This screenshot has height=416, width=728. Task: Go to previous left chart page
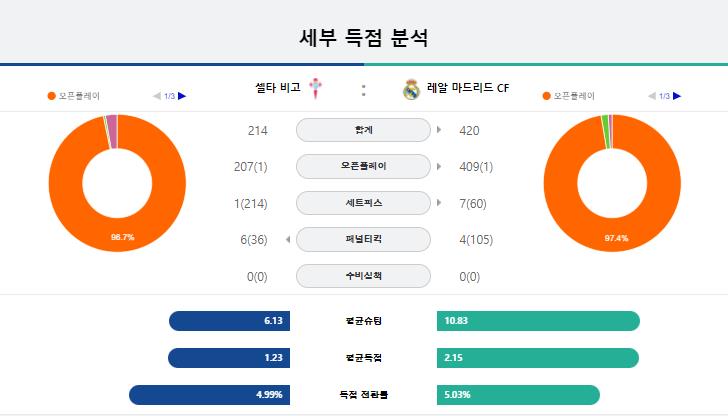click(x=157, y=96)
